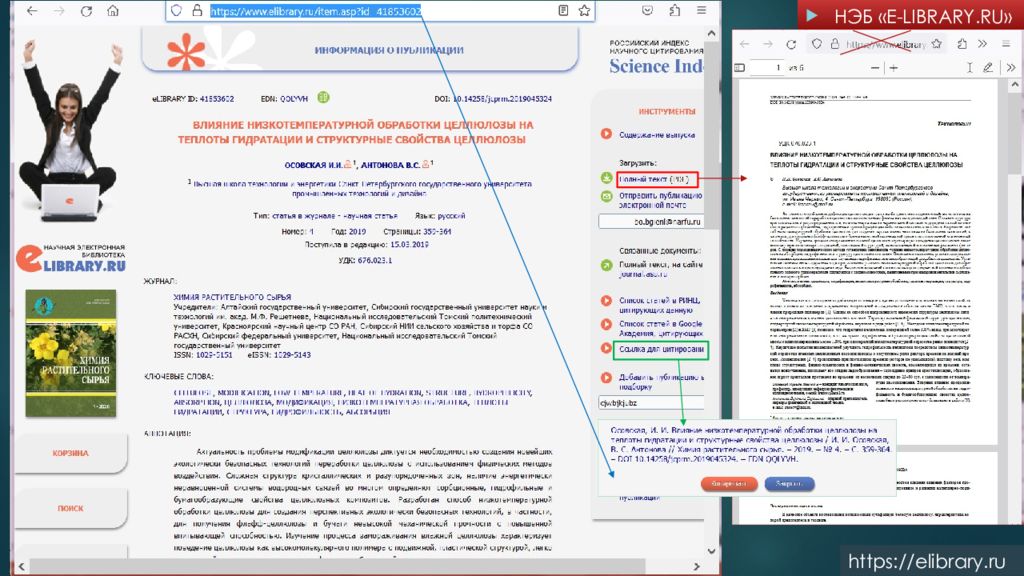
Task: Open extensions icon in right browser window
Action: [962, 44]
